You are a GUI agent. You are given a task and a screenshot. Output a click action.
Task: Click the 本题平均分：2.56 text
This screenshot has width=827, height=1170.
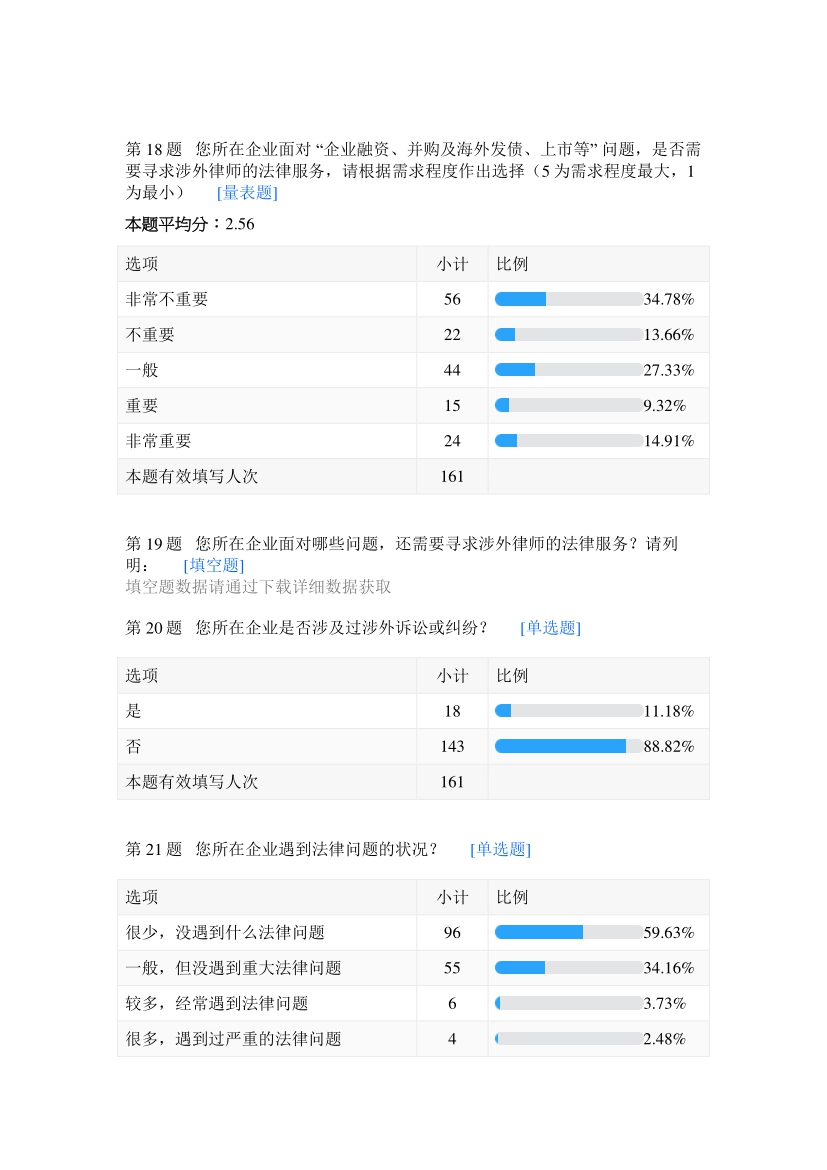pyautogui.click(x=190, y=225)
